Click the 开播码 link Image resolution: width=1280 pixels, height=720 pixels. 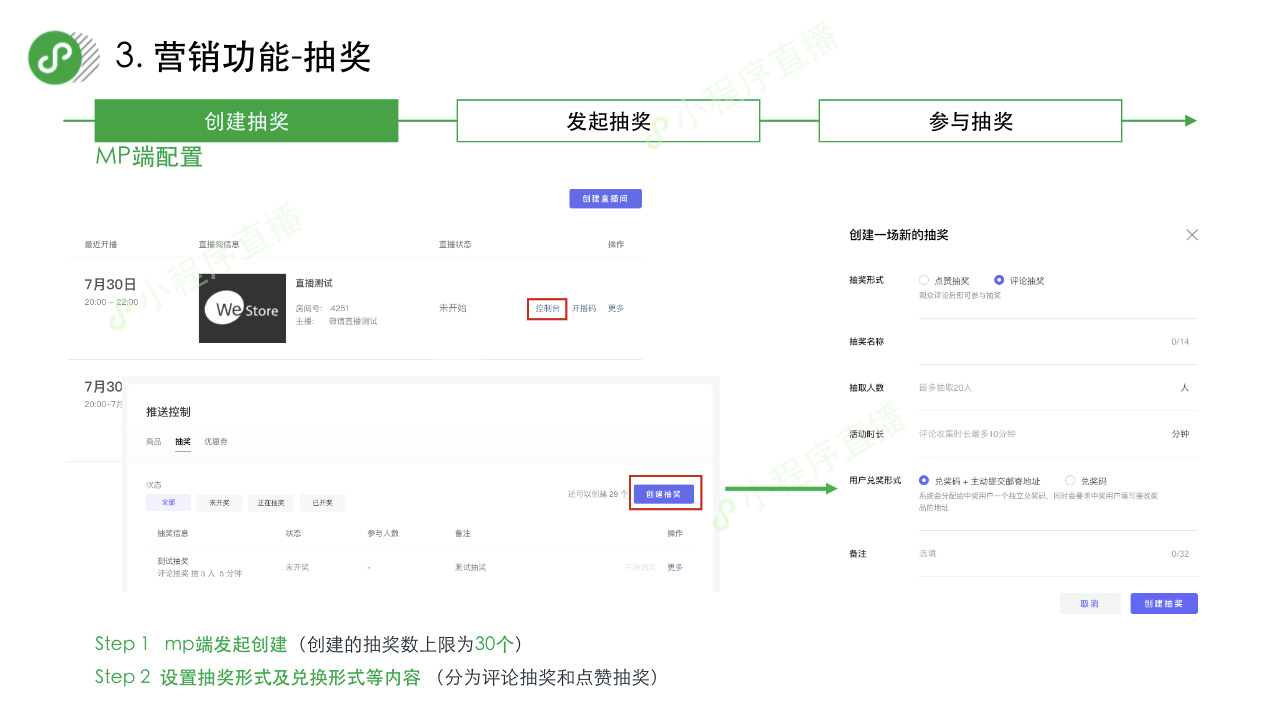coord(584,309)
